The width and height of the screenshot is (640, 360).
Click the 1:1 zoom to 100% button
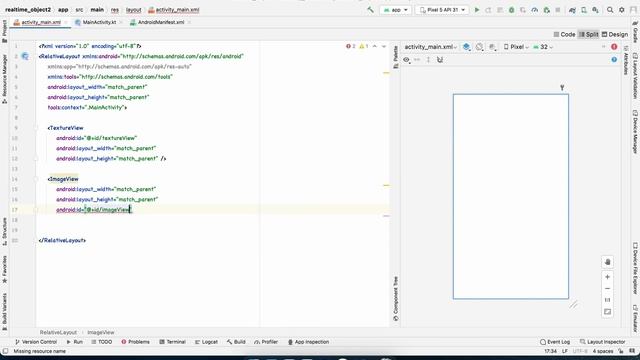click(607, 300)
